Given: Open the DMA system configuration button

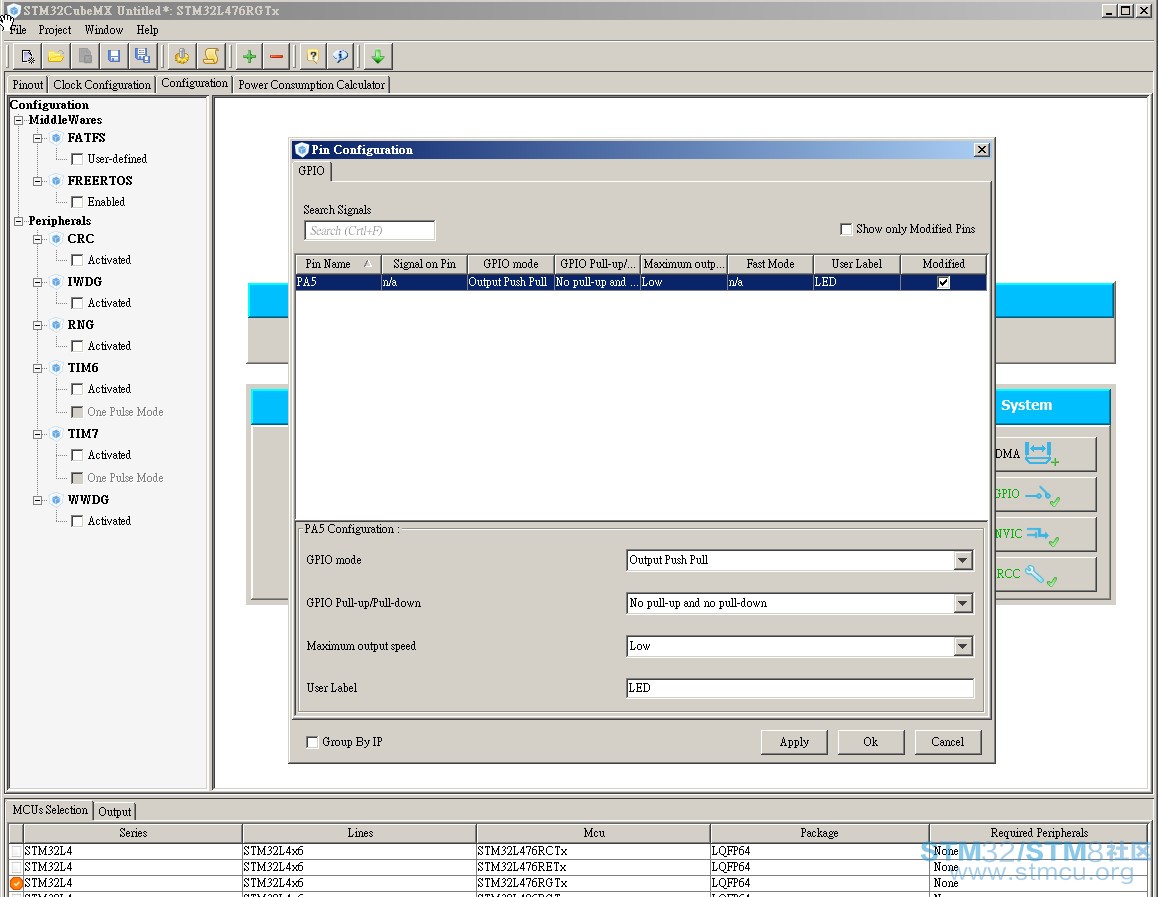Looking at the screenshot, I should [x=1045, y=454].
